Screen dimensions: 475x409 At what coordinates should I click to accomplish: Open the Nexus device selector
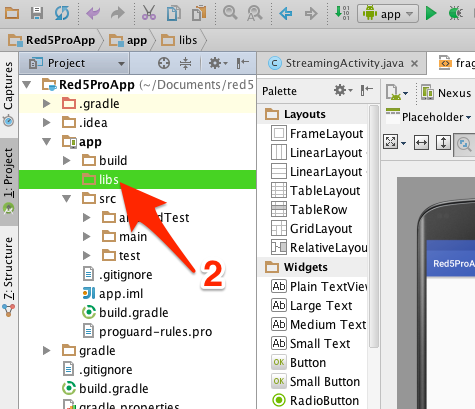point(447,93)
